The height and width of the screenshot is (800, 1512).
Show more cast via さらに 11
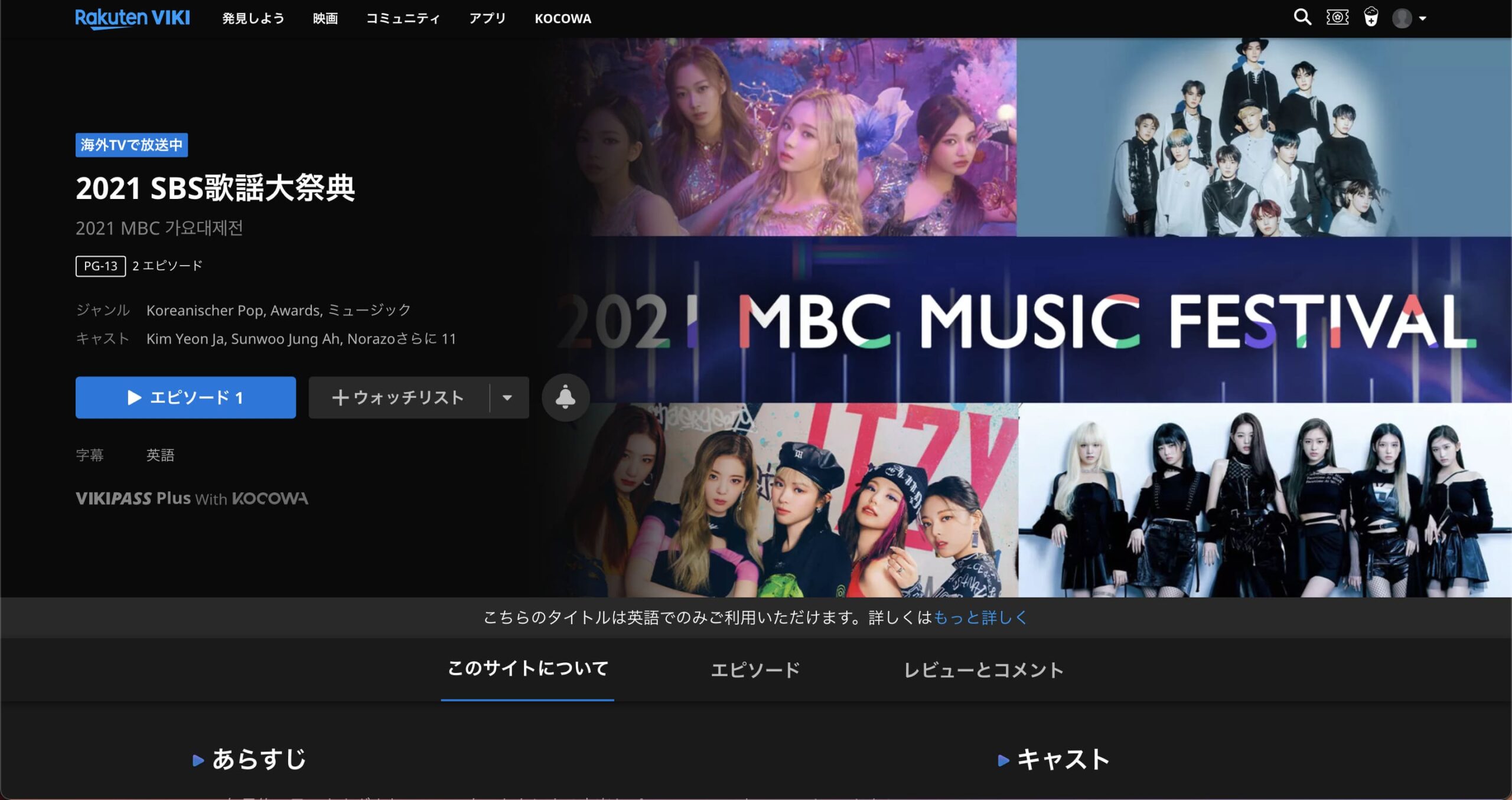point(426,338)
